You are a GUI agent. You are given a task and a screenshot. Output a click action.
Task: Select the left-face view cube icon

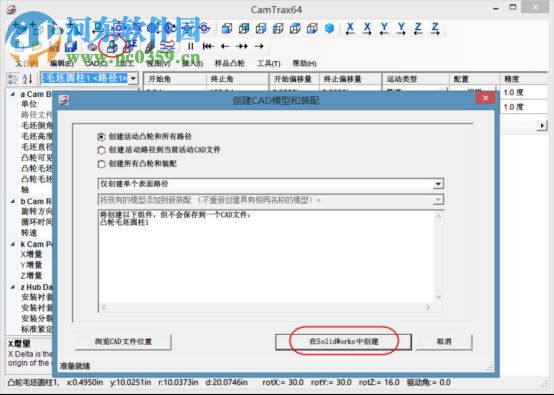point(278,28)
